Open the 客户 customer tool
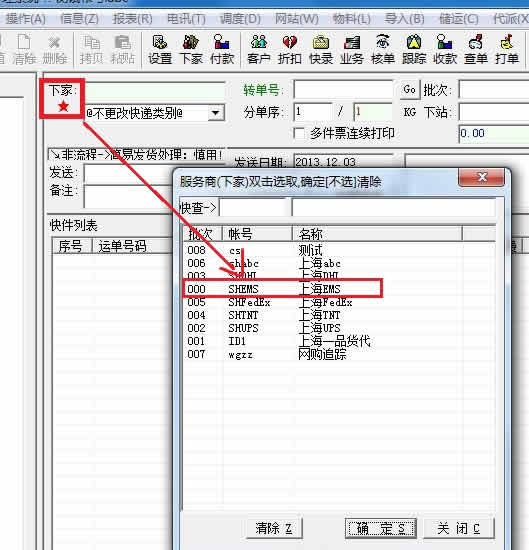Screen dimensions: 529x550 (x=259, y=50)
